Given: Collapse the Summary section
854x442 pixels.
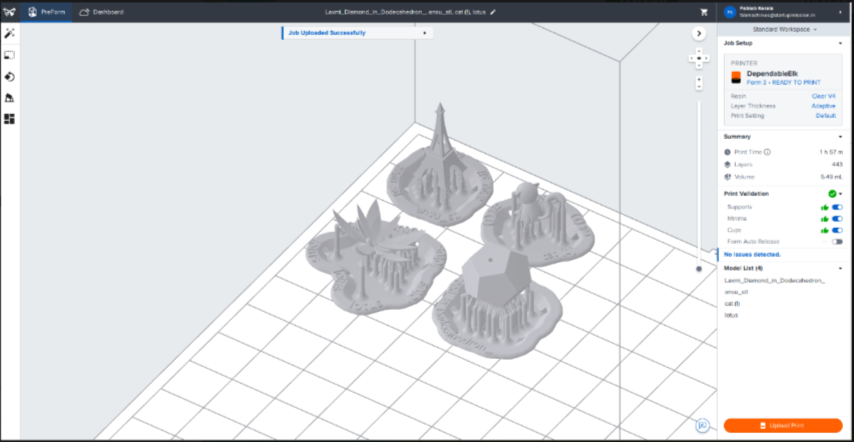Looking at the screenshot, I should click(840, 137).
